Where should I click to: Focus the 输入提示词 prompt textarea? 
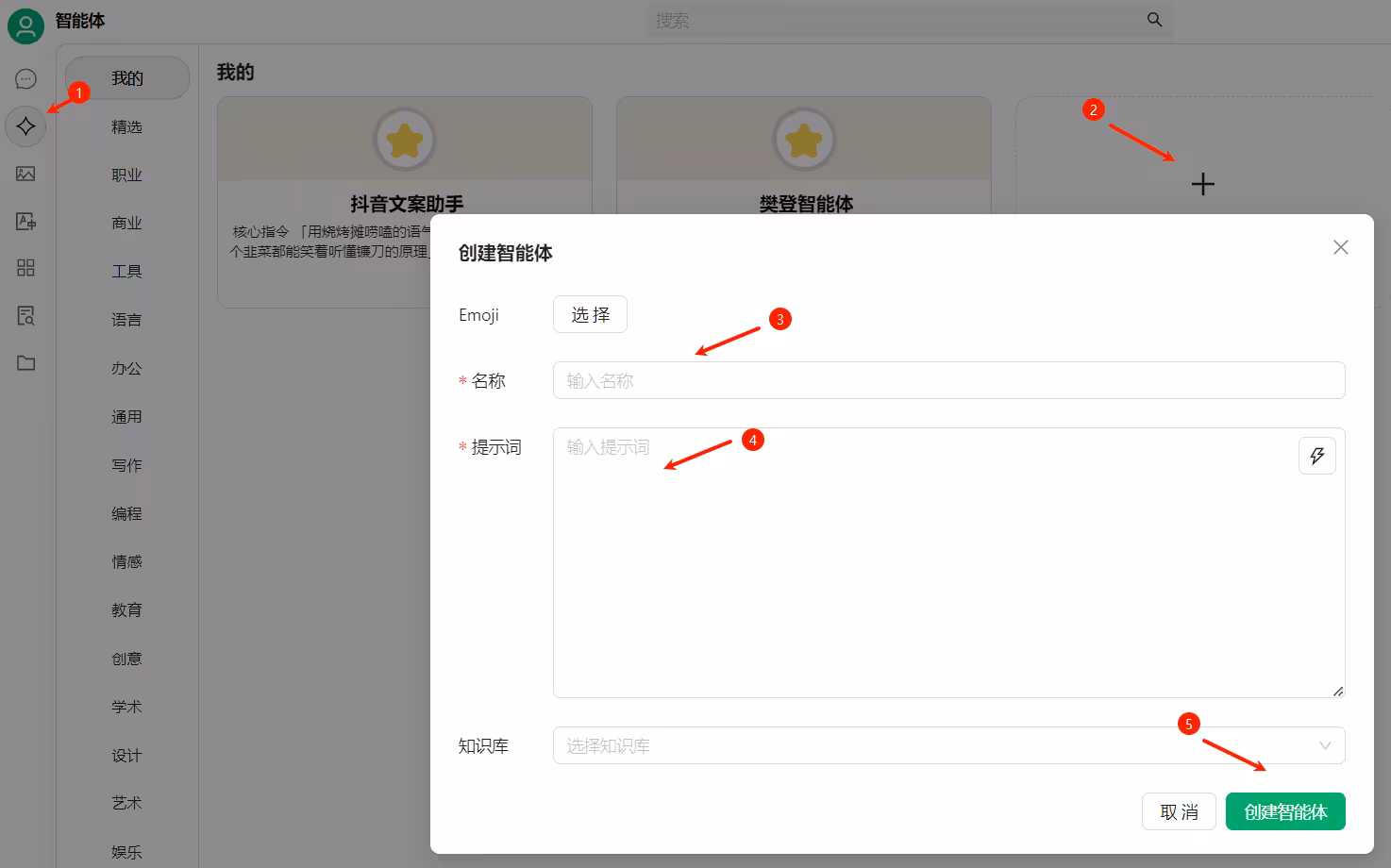tap(948, 562)
